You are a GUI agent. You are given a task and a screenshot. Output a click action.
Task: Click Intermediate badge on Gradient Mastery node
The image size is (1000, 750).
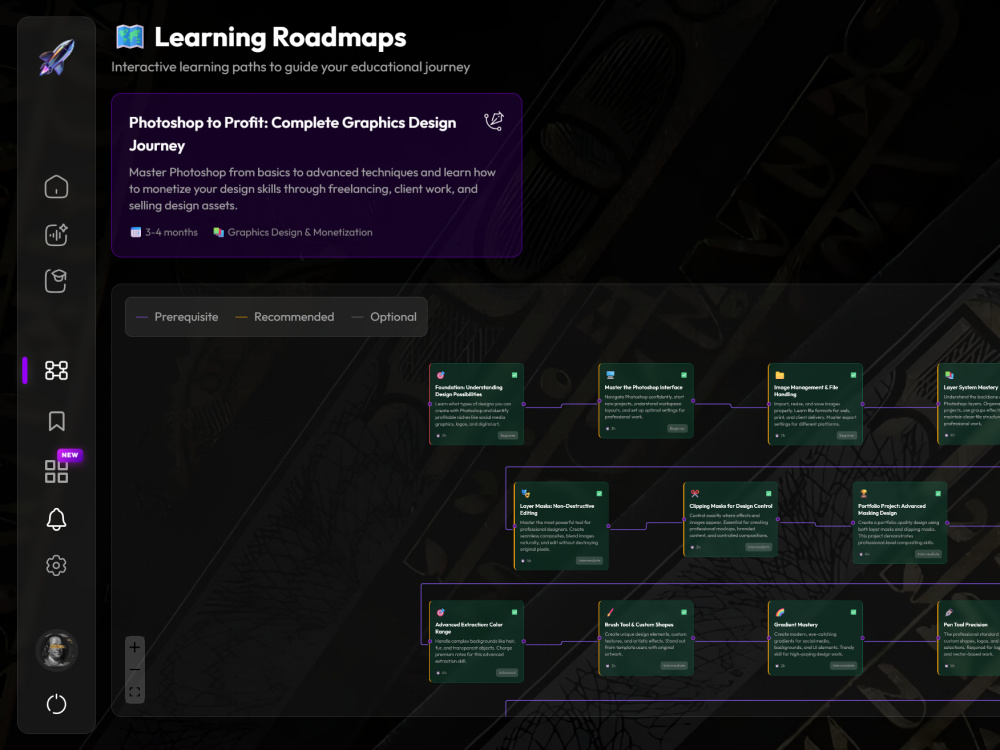[844, 665]
